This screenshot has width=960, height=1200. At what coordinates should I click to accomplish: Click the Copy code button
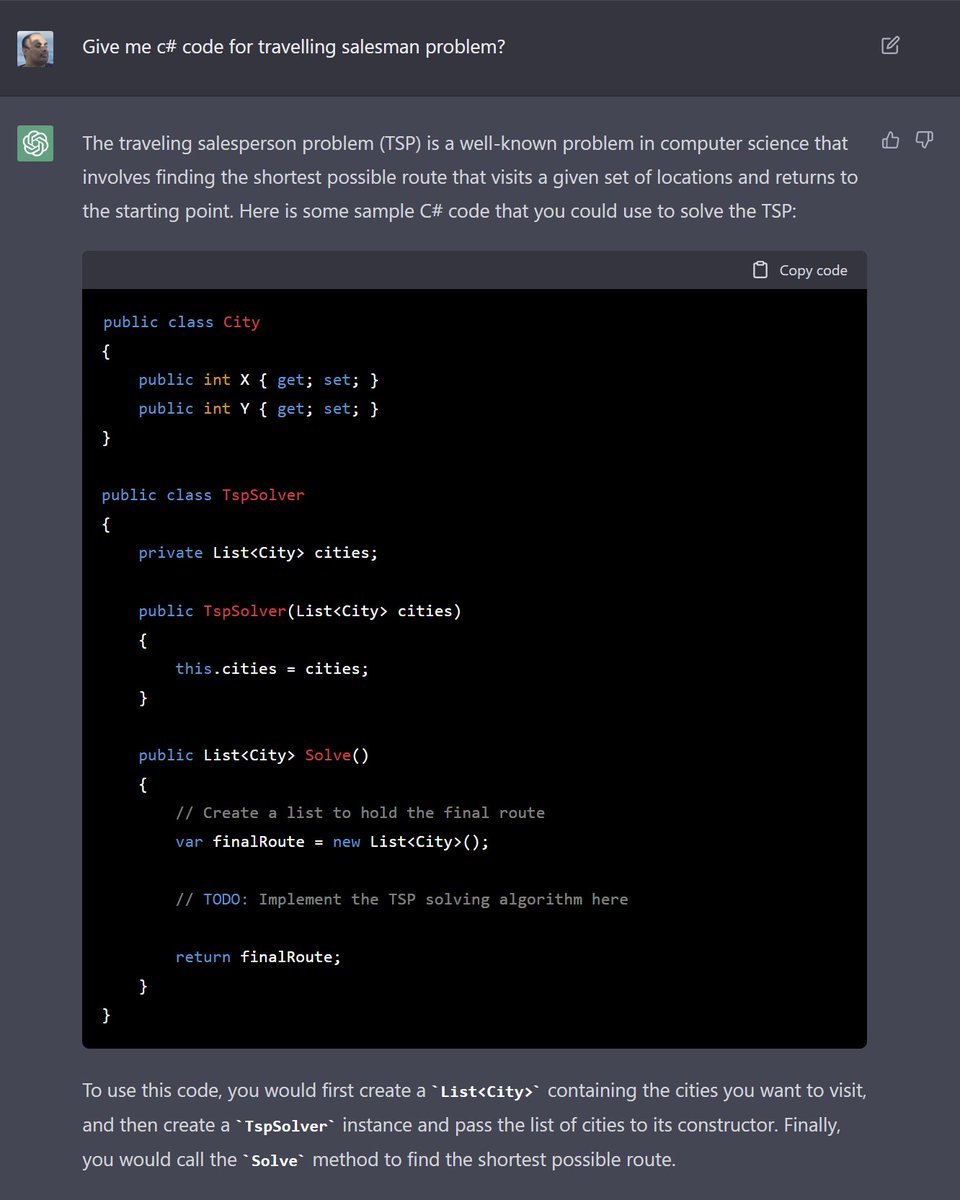pyautogui.click(x=800, y=269)
